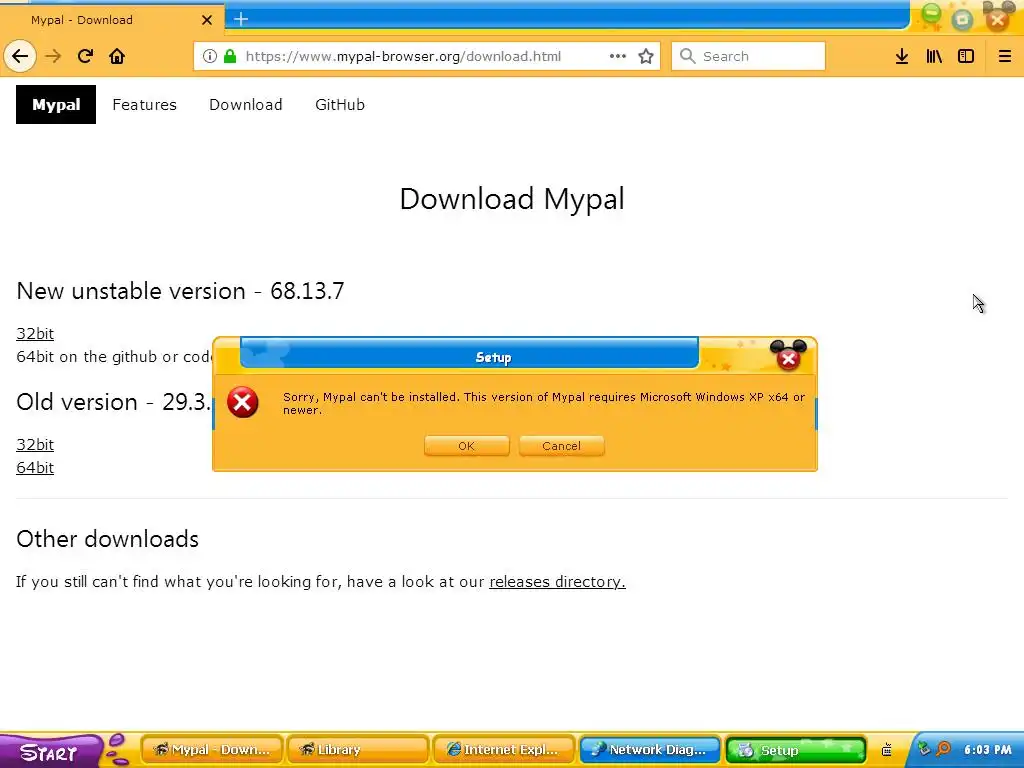1024x768 pixels.
Task: Open the GitHub menu item
Action: coord(340,104)
